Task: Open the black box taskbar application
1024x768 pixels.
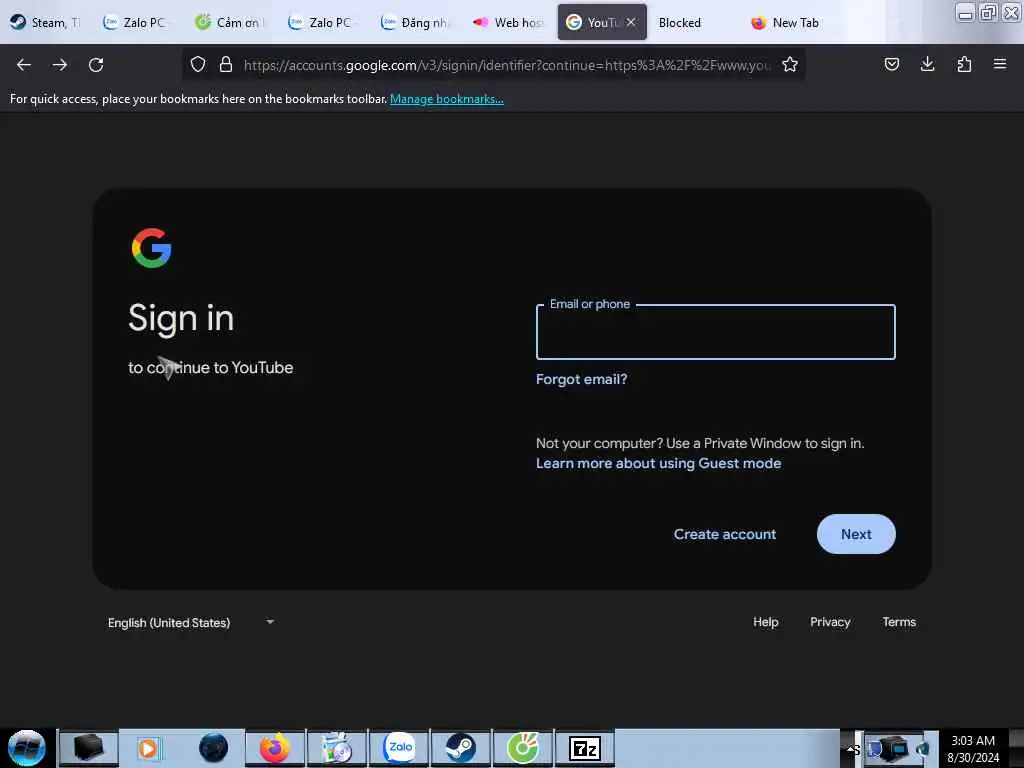Action: click(89, 748)
